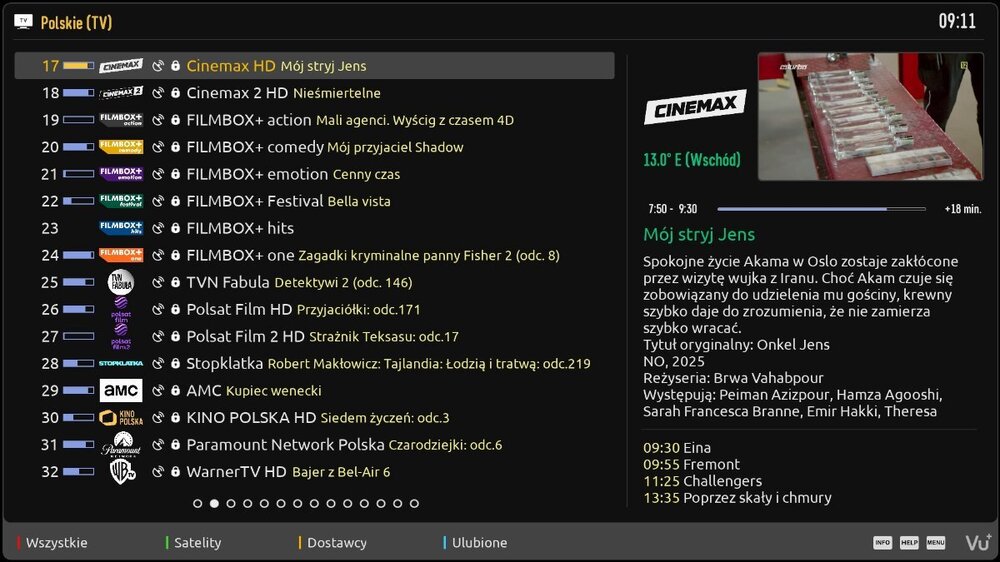
Task: Click the FILMBOX+ hits channel logo
Action: pyautogui.click(x=121, y=228)
